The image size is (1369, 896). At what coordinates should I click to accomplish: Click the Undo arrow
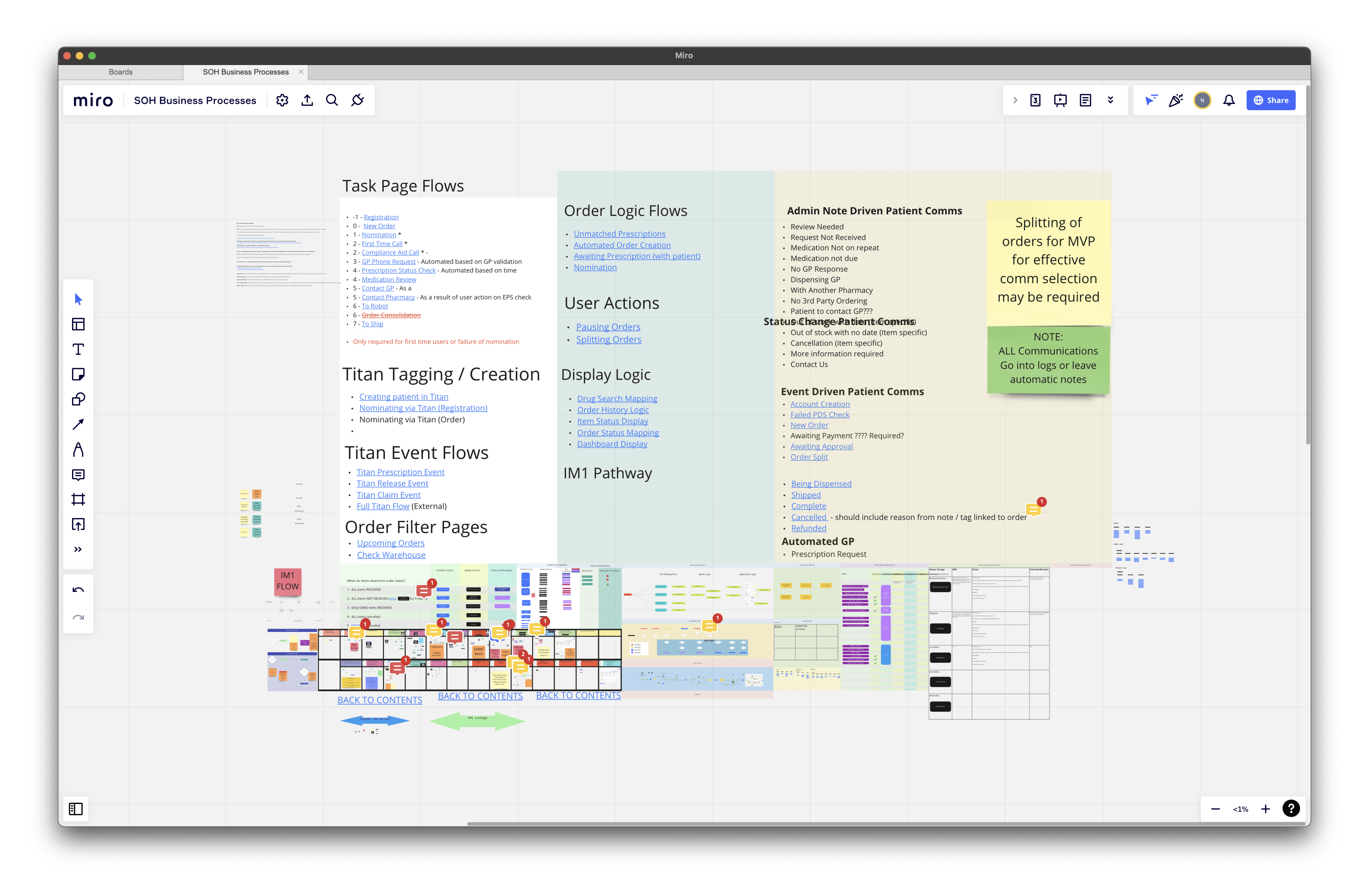[x=78, y=590]
